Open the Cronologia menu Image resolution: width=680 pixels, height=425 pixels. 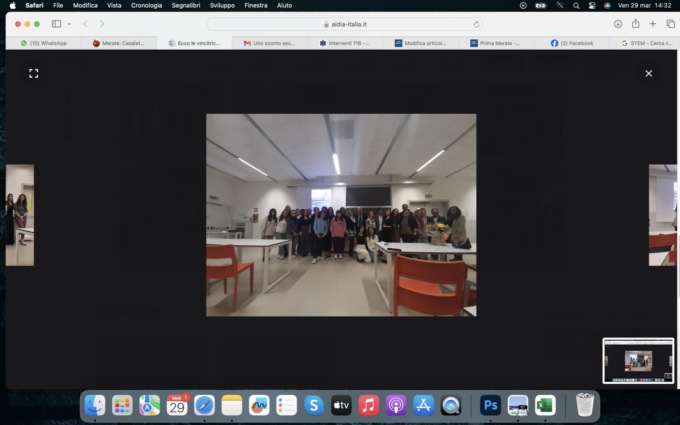(x=146, y=5)
